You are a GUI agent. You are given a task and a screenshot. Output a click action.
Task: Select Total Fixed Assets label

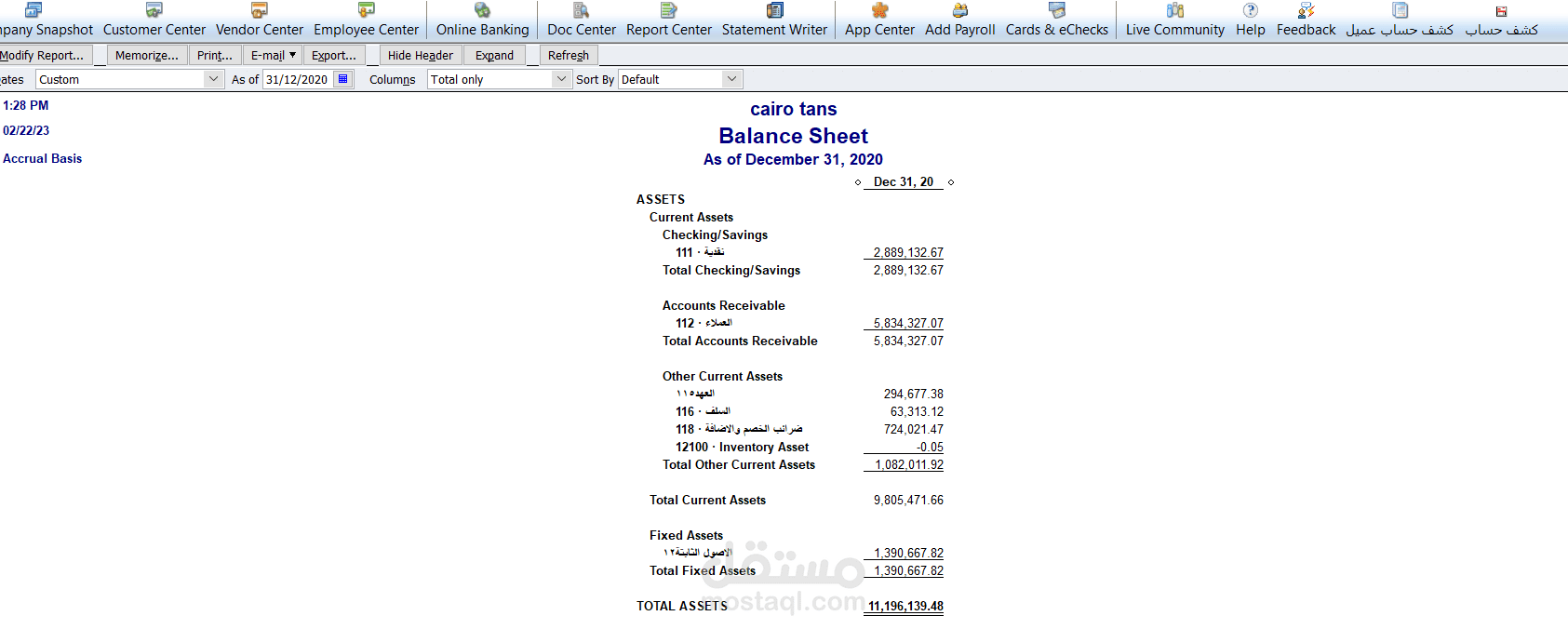(703, 571)
